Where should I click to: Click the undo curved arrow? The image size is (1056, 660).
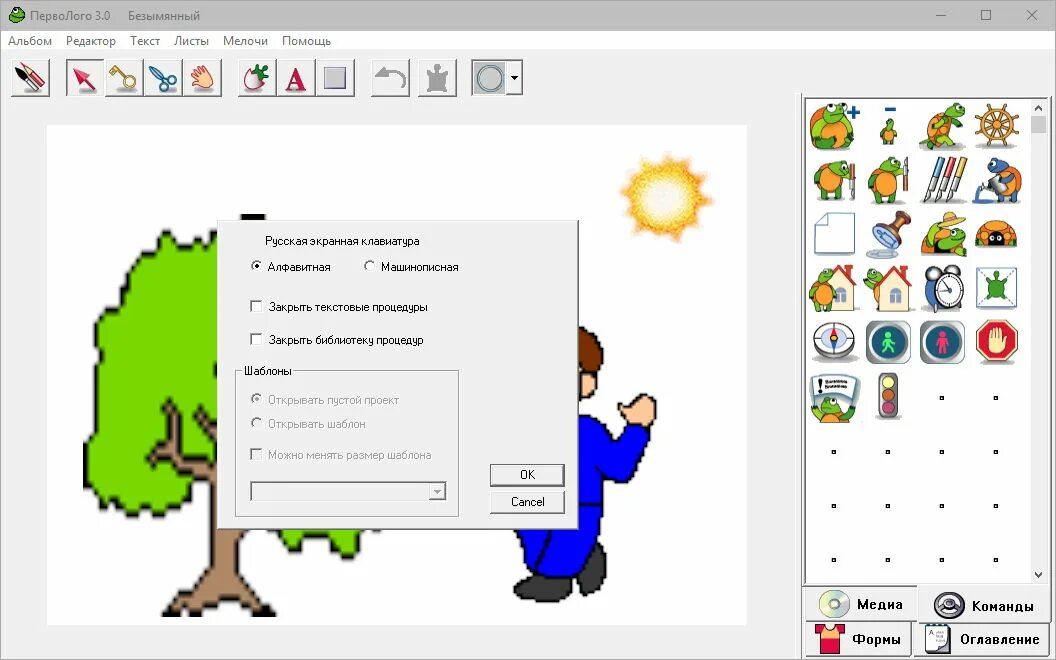(391, 78)
